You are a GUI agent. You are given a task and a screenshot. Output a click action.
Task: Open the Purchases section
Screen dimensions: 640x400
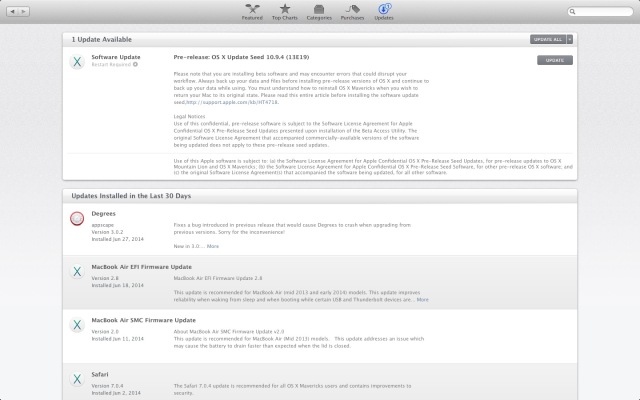pos(352,12)
